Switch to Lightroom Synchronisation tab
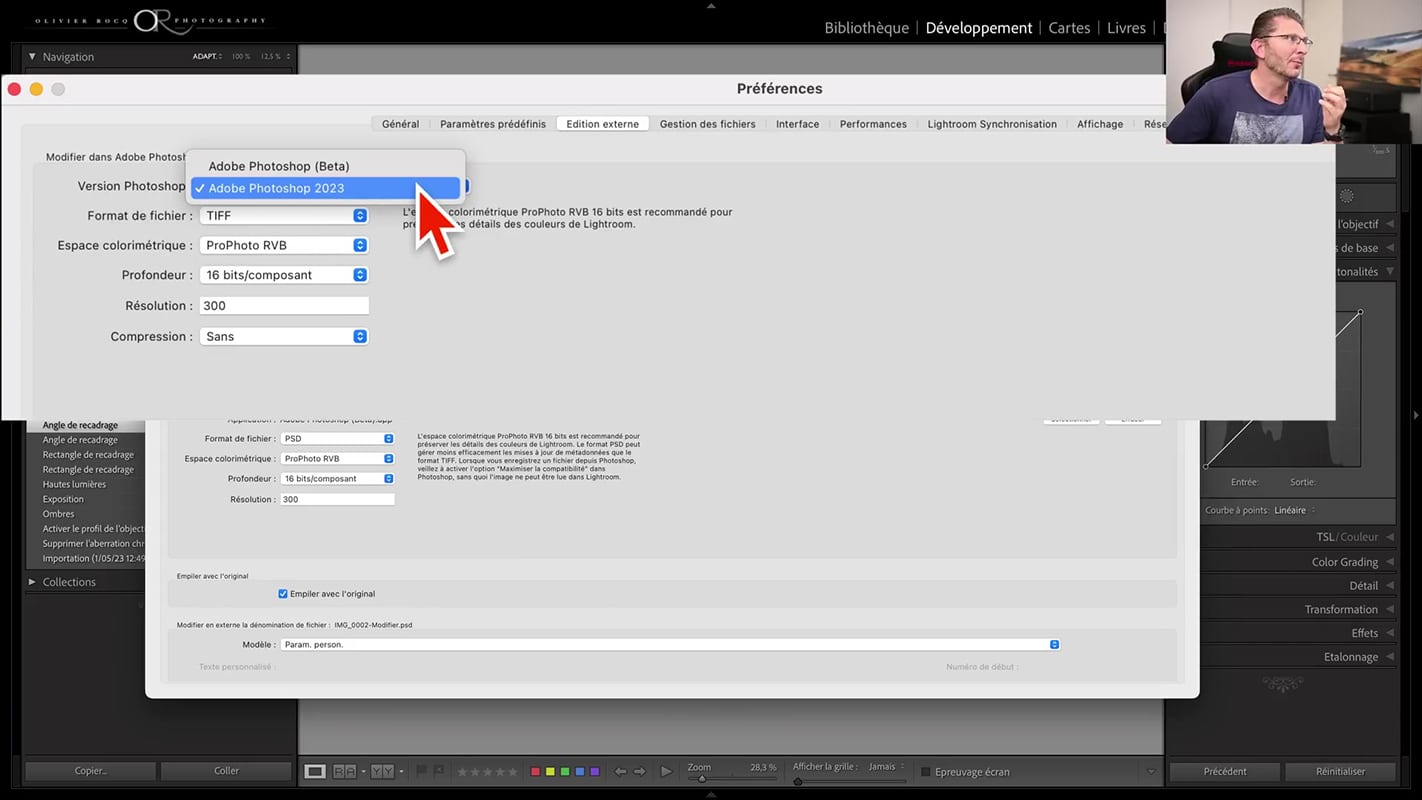Viewport: 1422px width, 800px height. (992, 124)
